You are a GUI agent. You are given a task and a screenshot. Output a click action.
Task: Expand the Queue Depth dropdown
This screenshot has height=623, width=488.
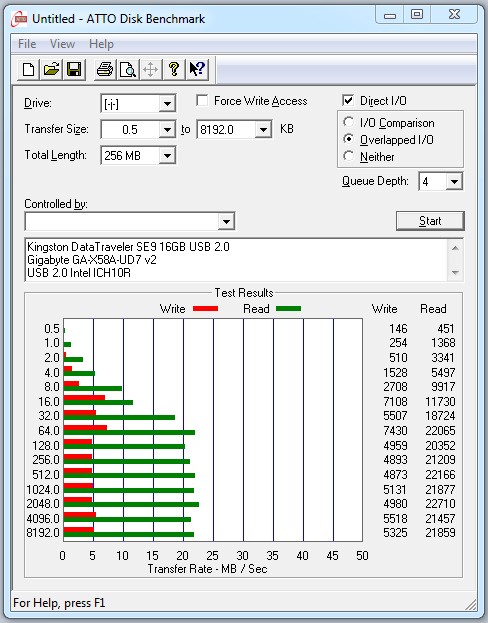click(454, 182)
